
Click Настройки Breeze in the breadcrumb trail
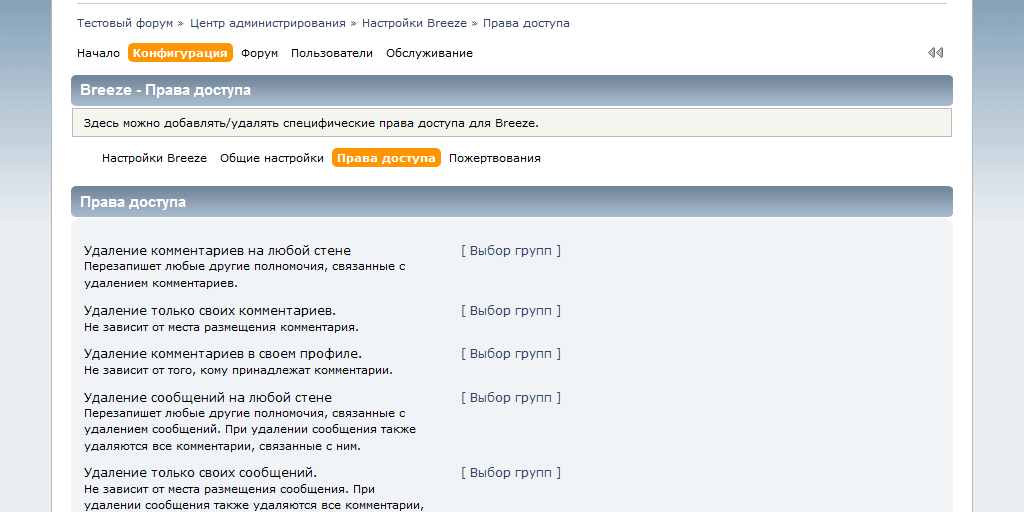[414, 23]
